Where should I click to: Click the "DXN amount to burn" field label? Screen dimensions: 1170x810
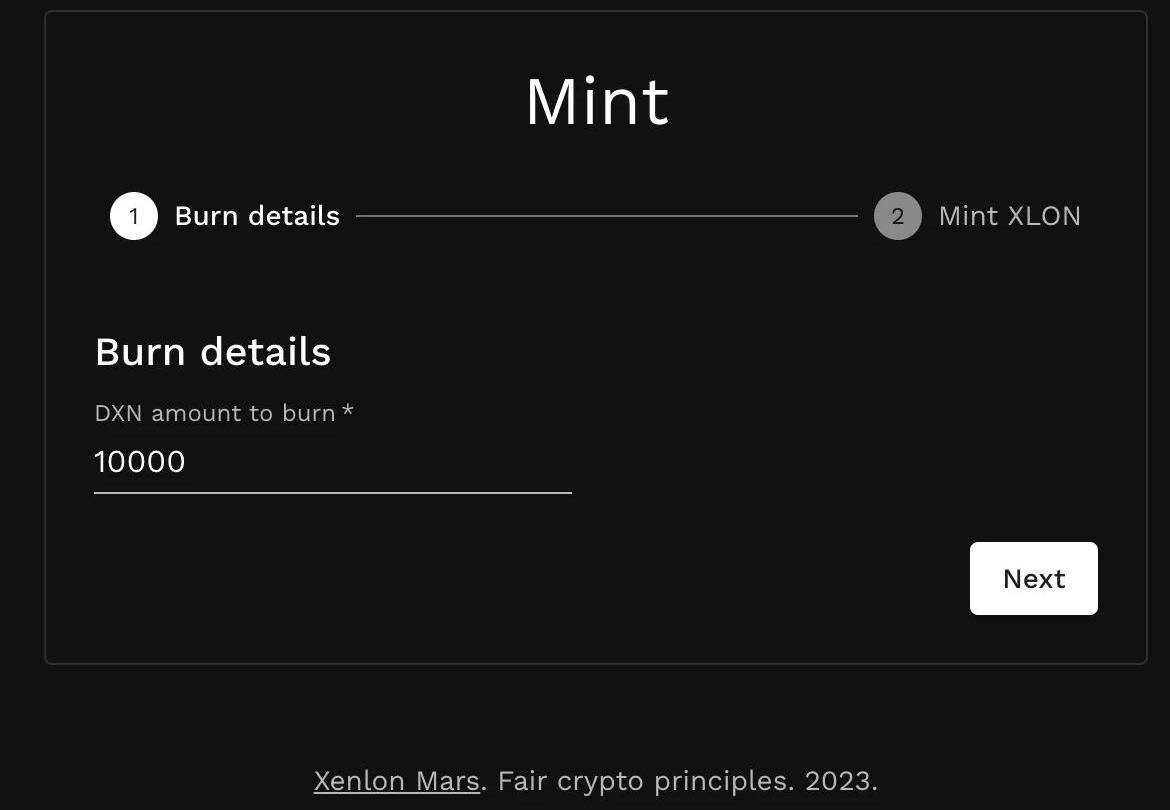[x=214, y=413]
